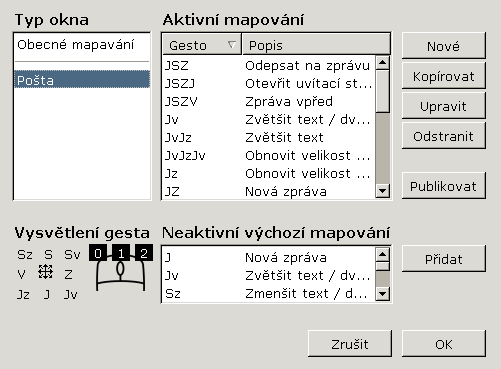
Task: Click mouse button 1 label
Action: (x=121, y=253)
